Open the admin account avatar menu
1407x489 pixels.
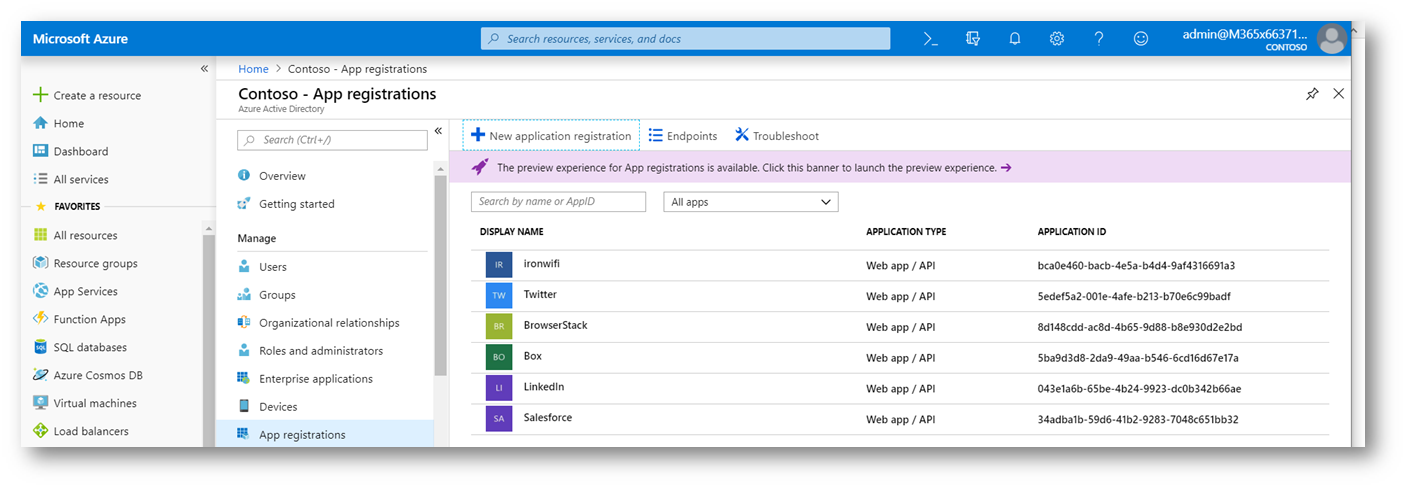coord(1331,39)
